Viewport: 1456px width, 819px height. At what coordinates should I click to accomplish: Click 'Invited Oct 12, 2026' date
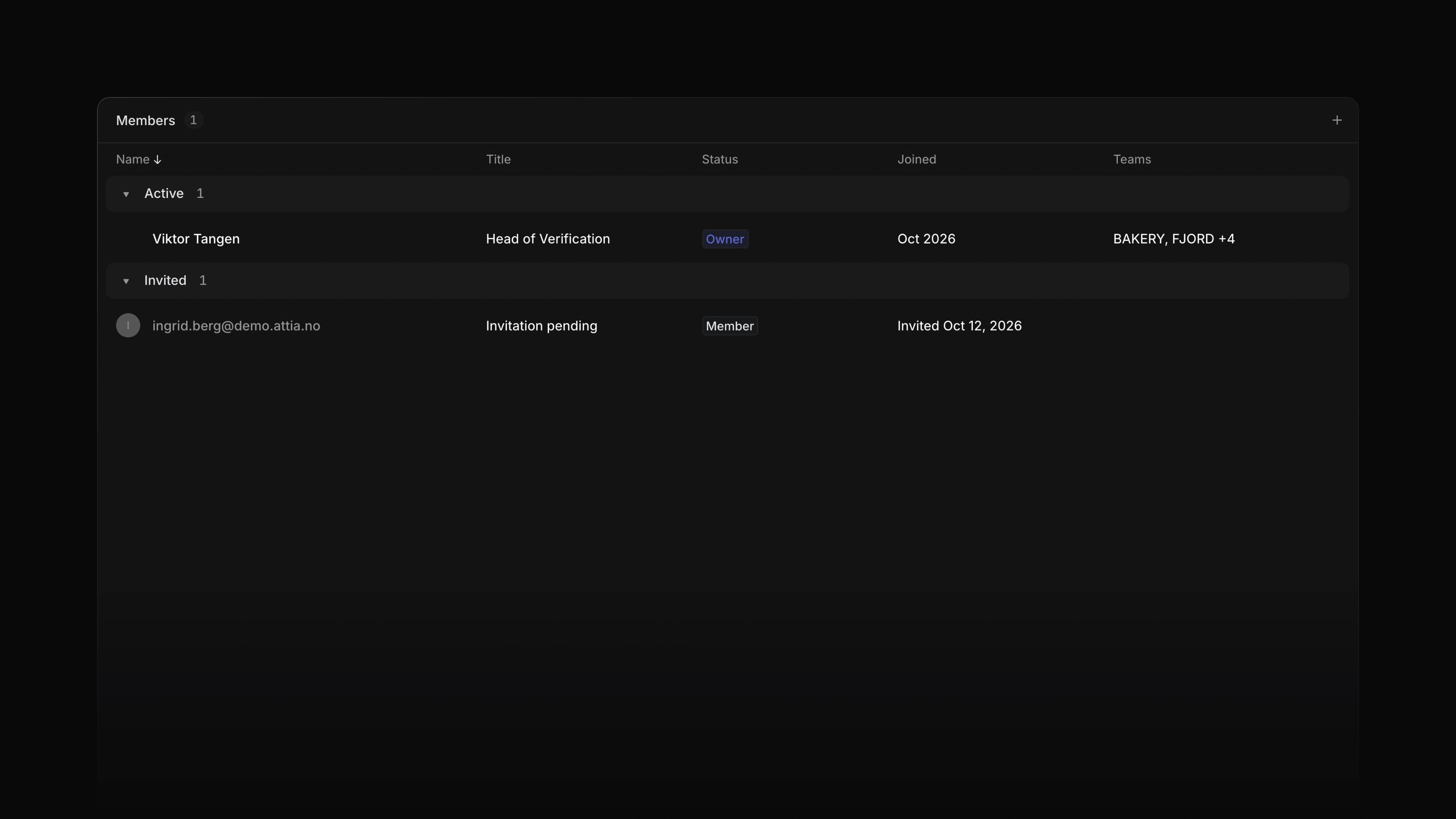click(959, 326)
